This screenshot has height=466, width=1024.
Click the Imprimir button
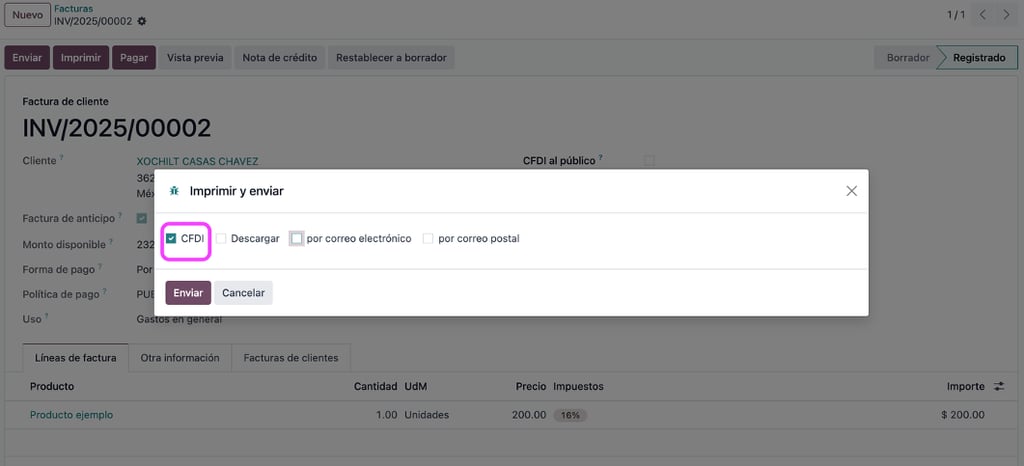81,57
